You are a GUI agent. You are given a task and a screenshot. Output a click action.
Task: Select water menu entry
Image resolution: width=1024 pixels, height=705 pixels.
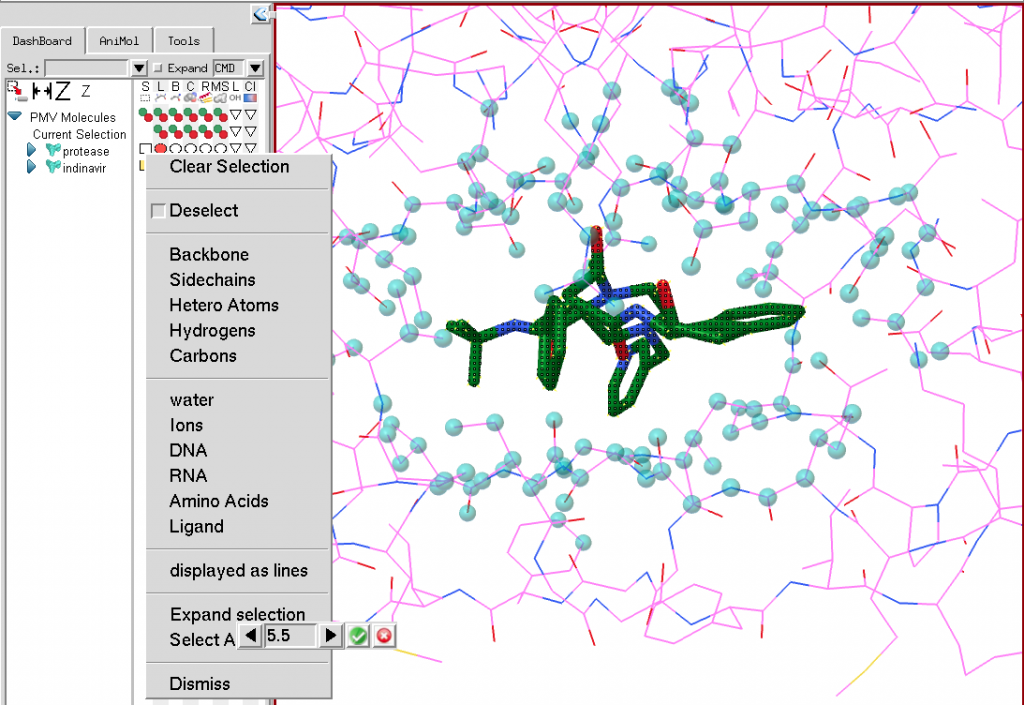pyautogui.click(x=191, y=400)
